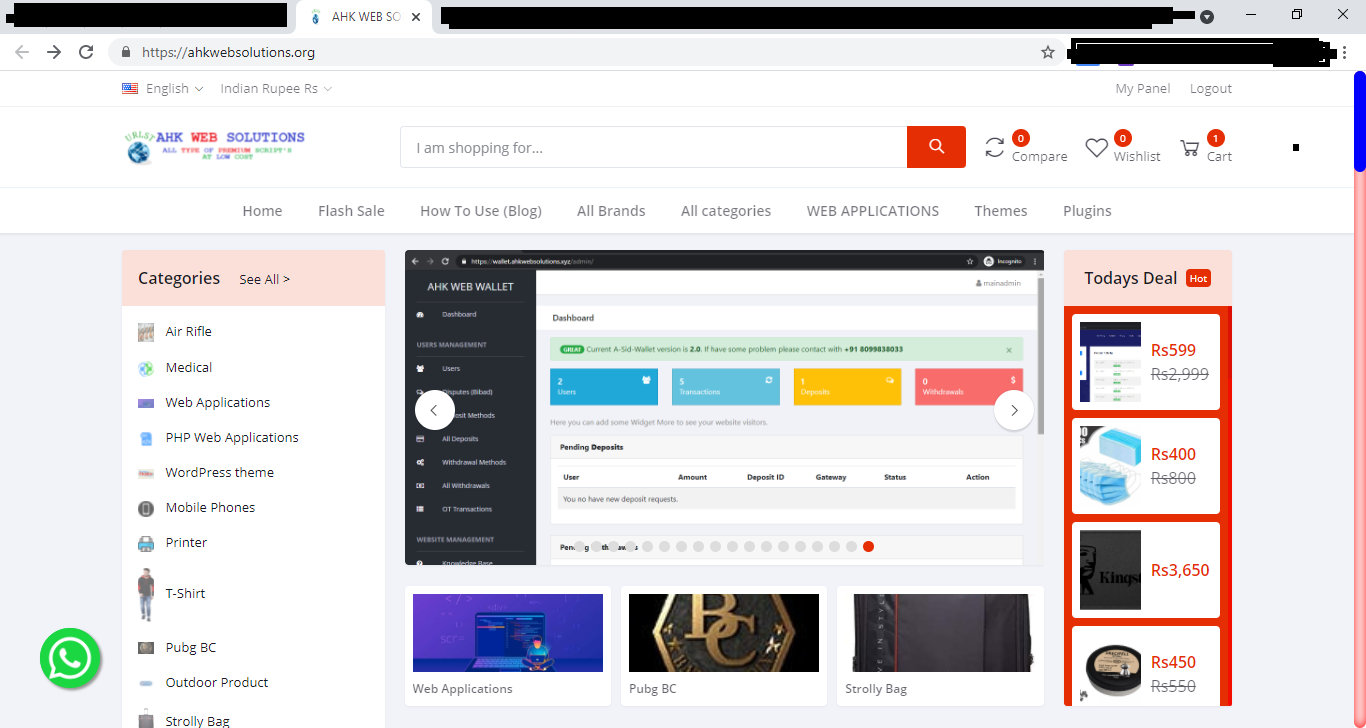Switch to the Flash Sale menu item
This screenshot has width=1366, height=728.
click(x=351, y=210)
